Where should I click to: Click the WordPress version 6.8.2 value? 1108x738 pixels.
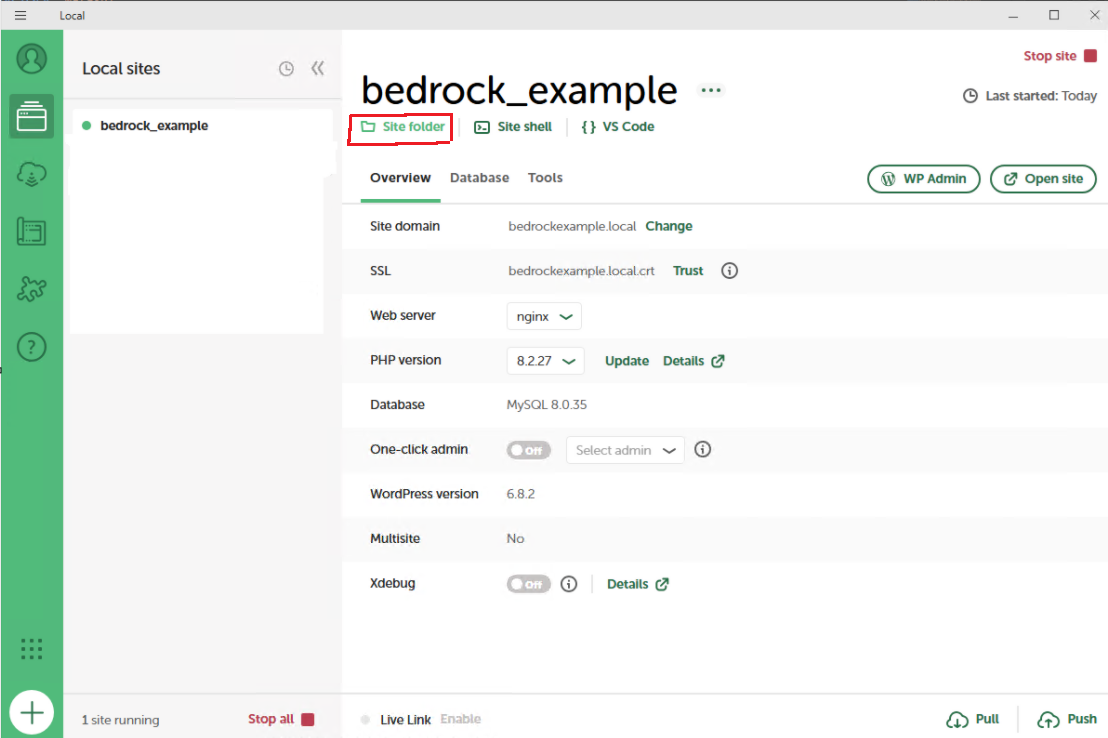click(x=520, y=494)
